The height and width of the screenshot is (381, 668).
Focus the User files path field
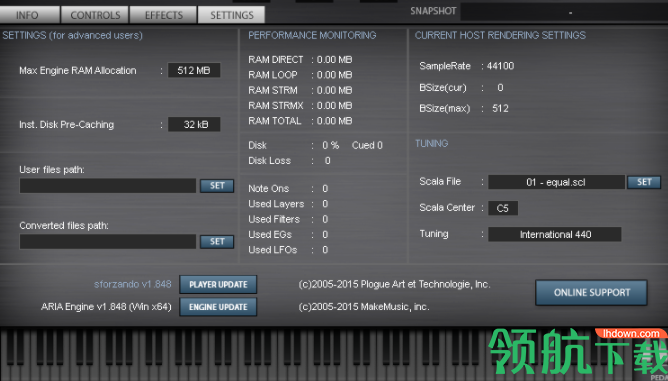pos(108,186)
